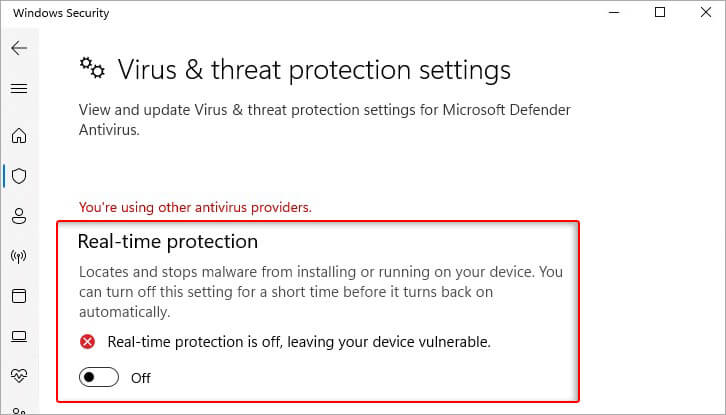
Task: Click the gears icon beside the page heading
Action: [x=92, y=68]
